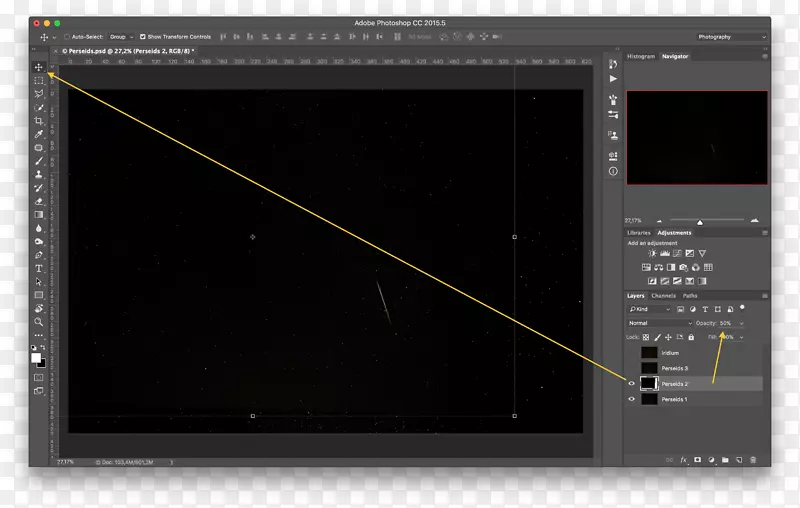Choose the Eraser tool
This screenshot has height=508, width=800.
pos(39,201)
